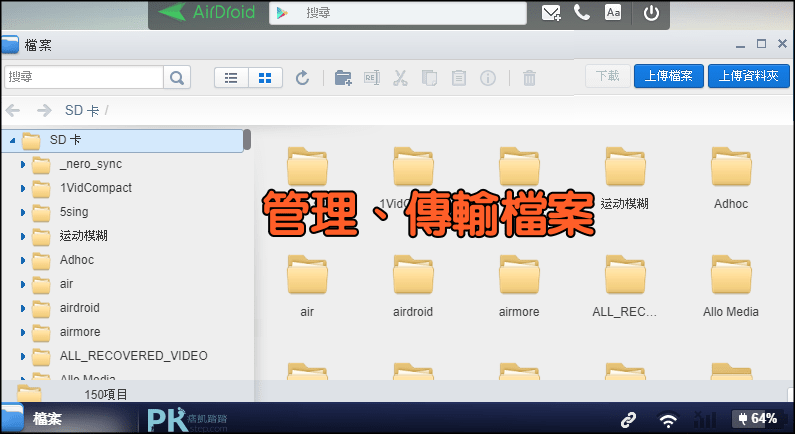795x434 pixels.
Task: Go back using the left arrow
Action: click(13, 110)
